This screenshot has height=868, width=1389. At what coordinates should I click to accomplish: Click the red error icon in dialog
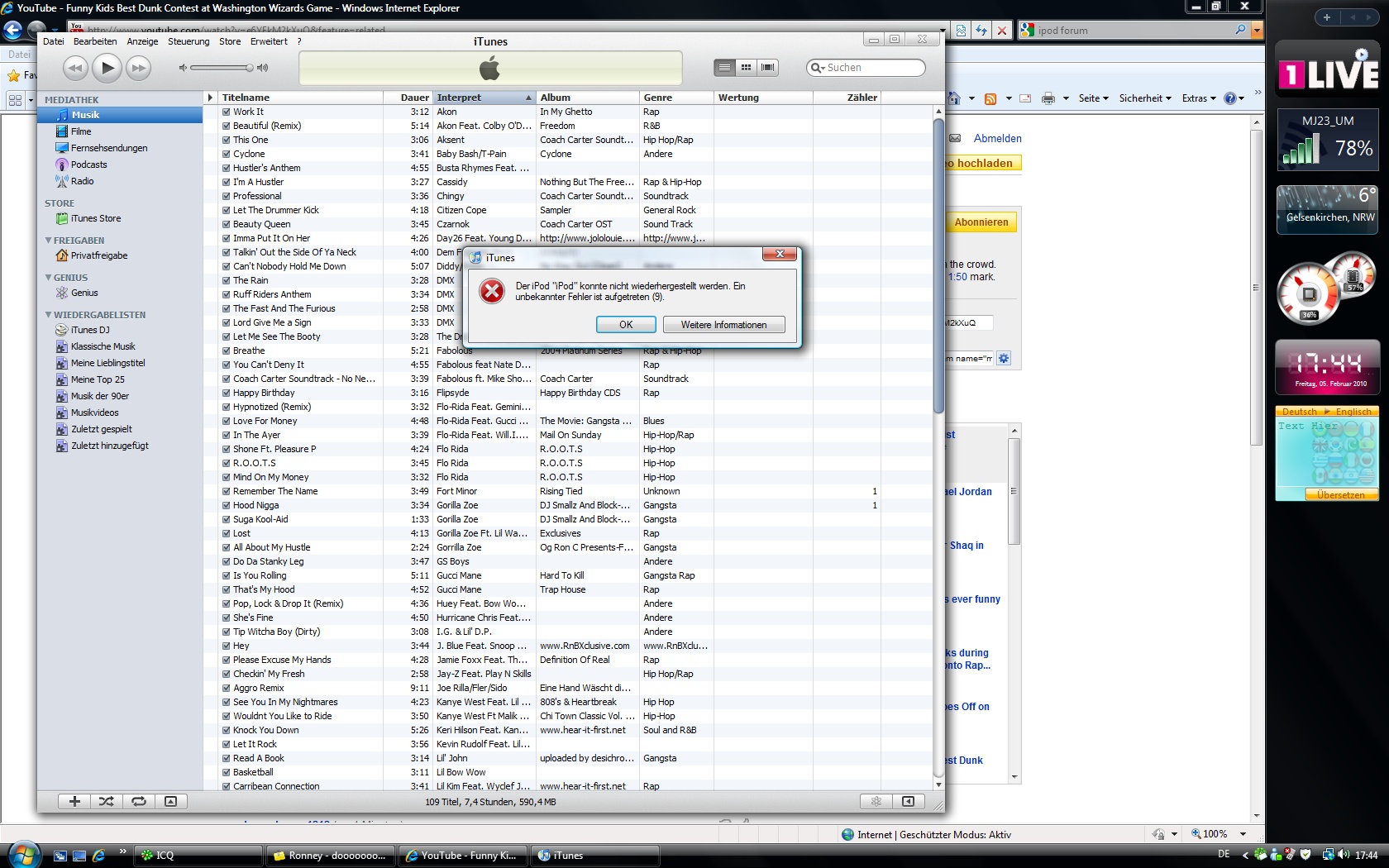(x=492, y=291)
